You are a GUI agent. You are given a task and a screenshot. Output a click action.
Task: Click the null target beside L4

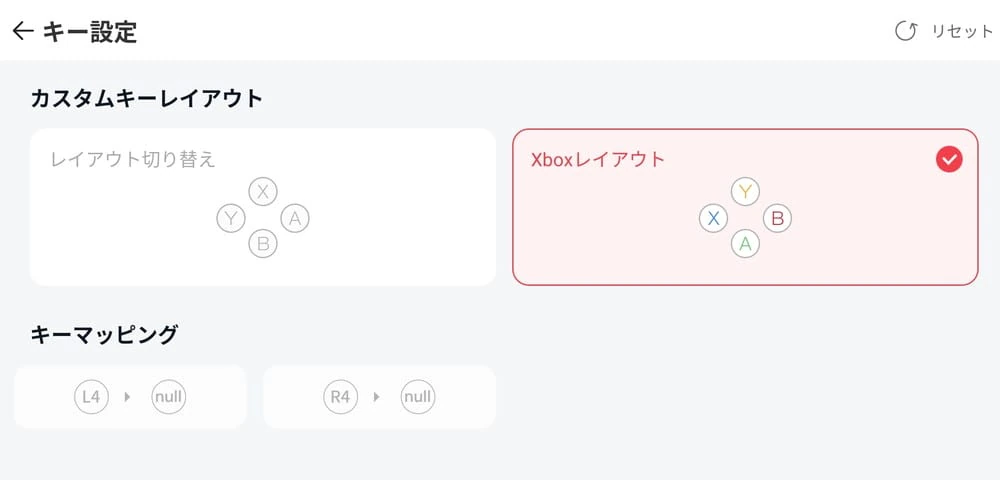click(169, 397)
